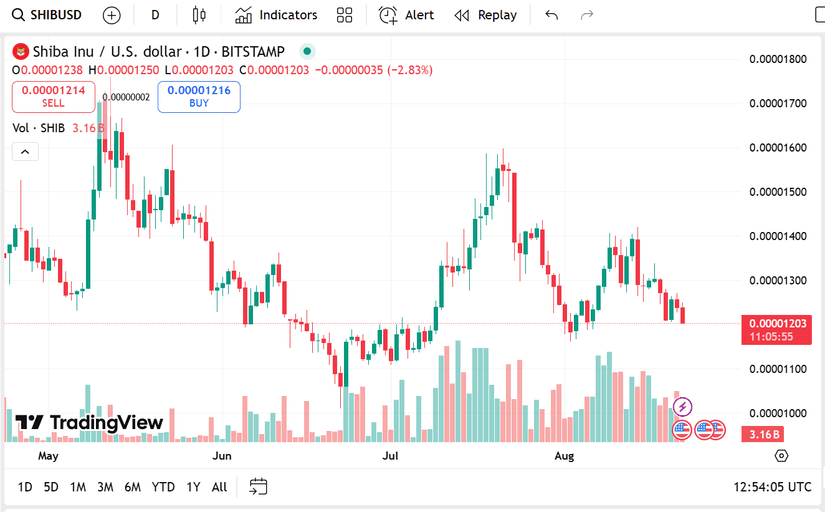Click the 0.00001216 BUY button
The height and width of the screenshot is (512, 825).
click(x=199, y=97)
